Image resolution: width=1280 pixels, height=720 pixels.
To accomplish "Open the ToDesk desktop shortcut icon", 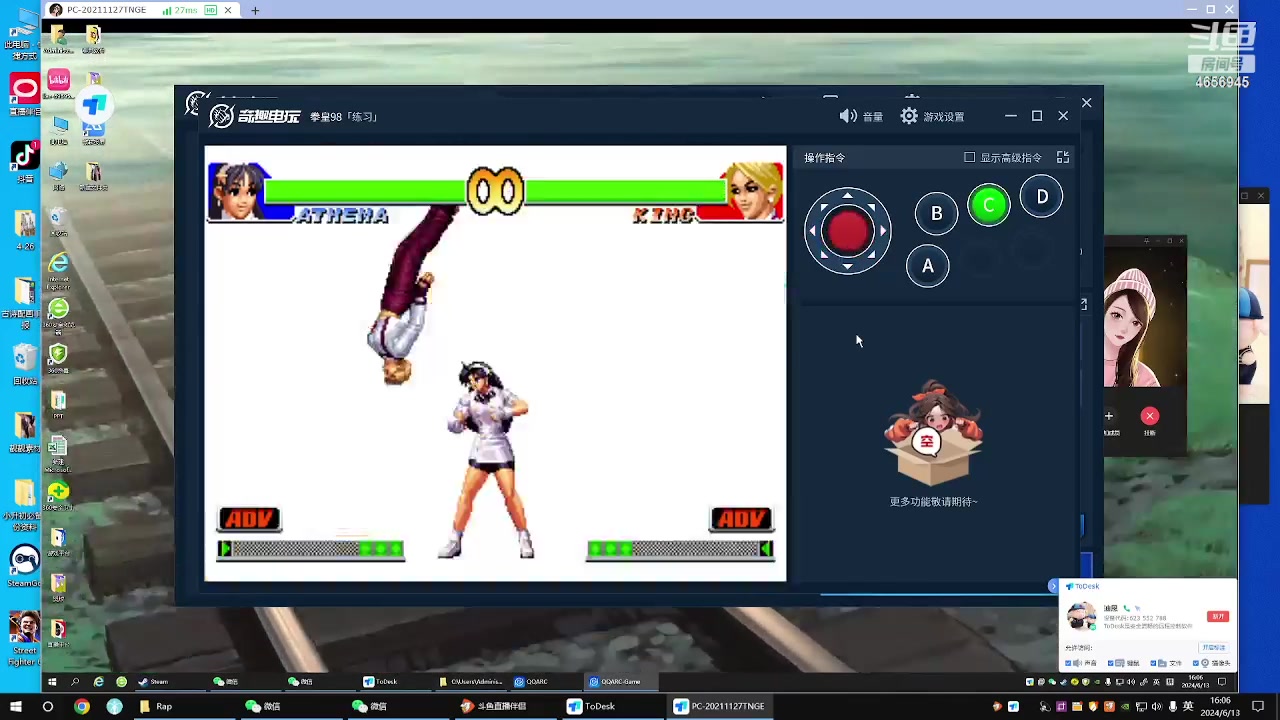I will tap(94, 106).
